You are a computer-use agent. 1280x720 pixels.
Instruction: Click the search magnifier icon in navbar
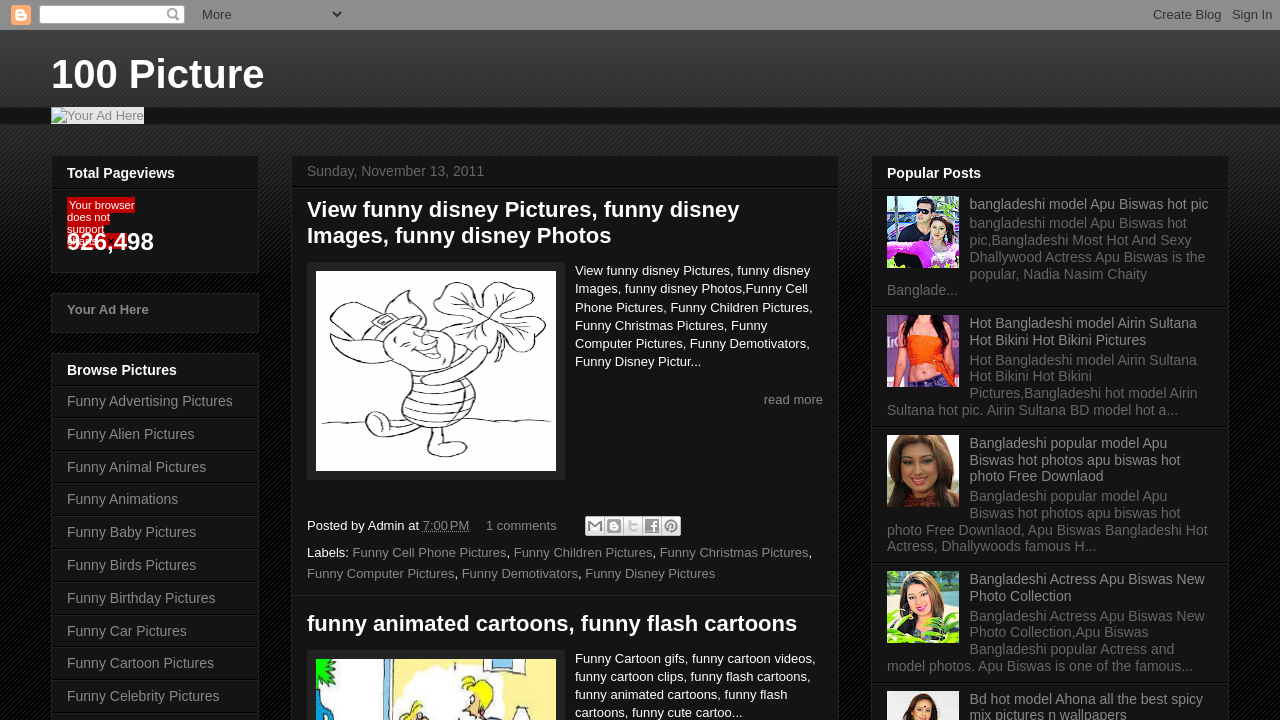pos(173,14)
